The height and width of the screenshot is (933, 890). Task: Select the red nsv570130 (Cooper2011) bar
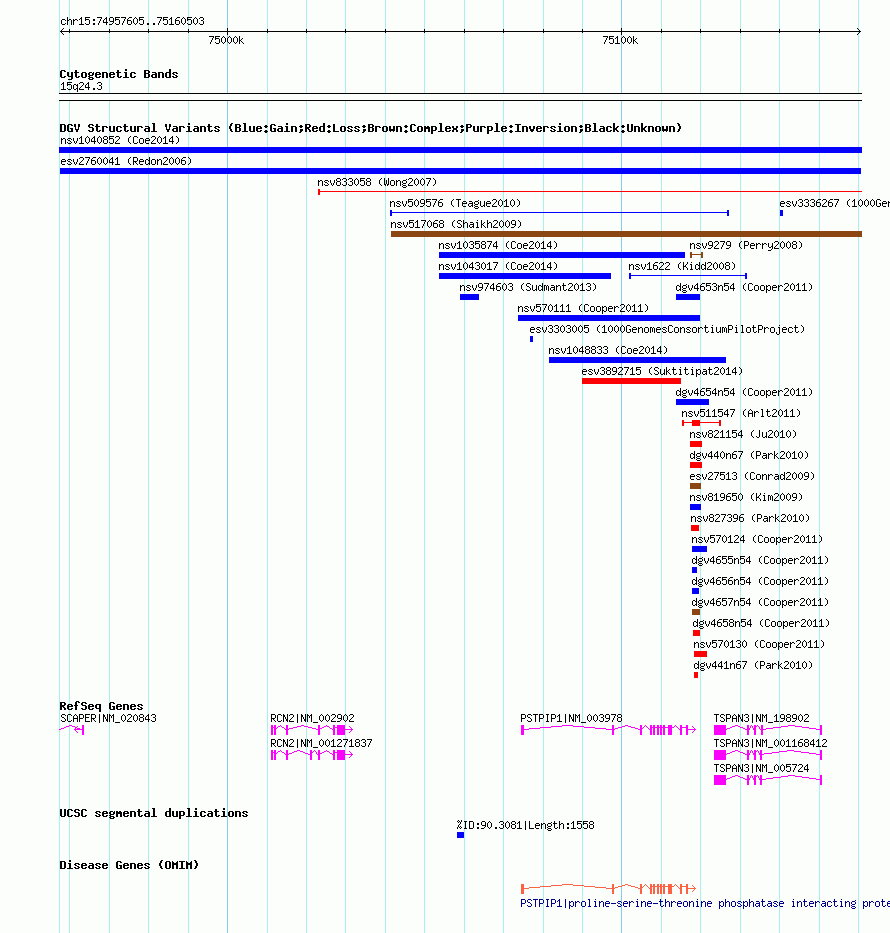700,654
